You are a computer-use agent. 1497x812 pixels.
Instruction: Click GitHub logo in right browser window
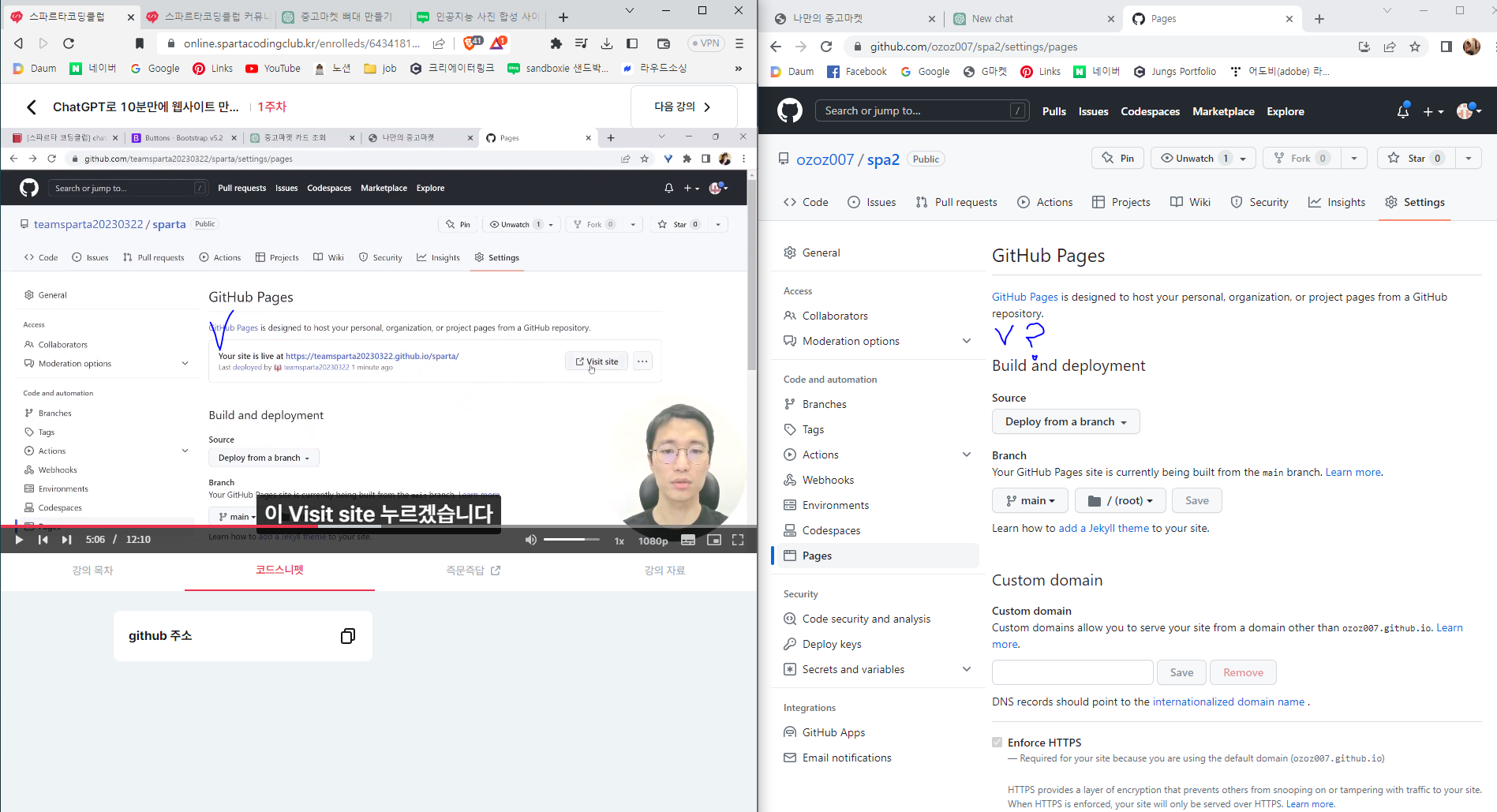point(790,110)
